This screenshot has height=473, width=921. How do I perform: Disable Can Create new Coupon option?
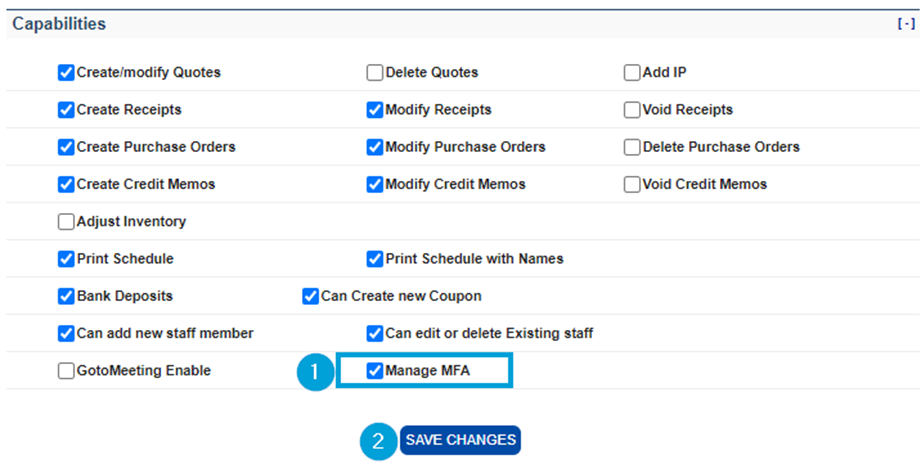click(311, 296)
